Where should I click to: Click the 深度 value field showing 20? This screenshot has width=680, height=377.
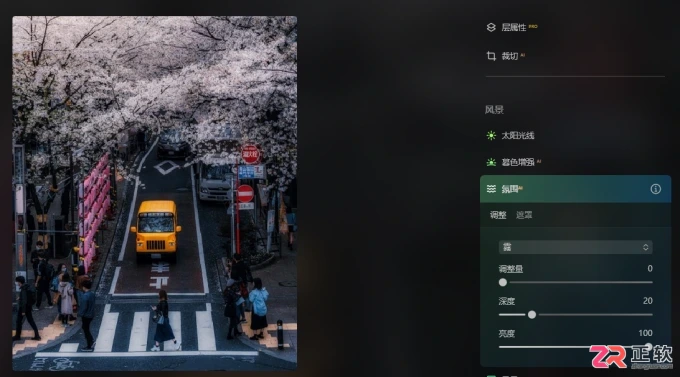click(x=647, y=301)
